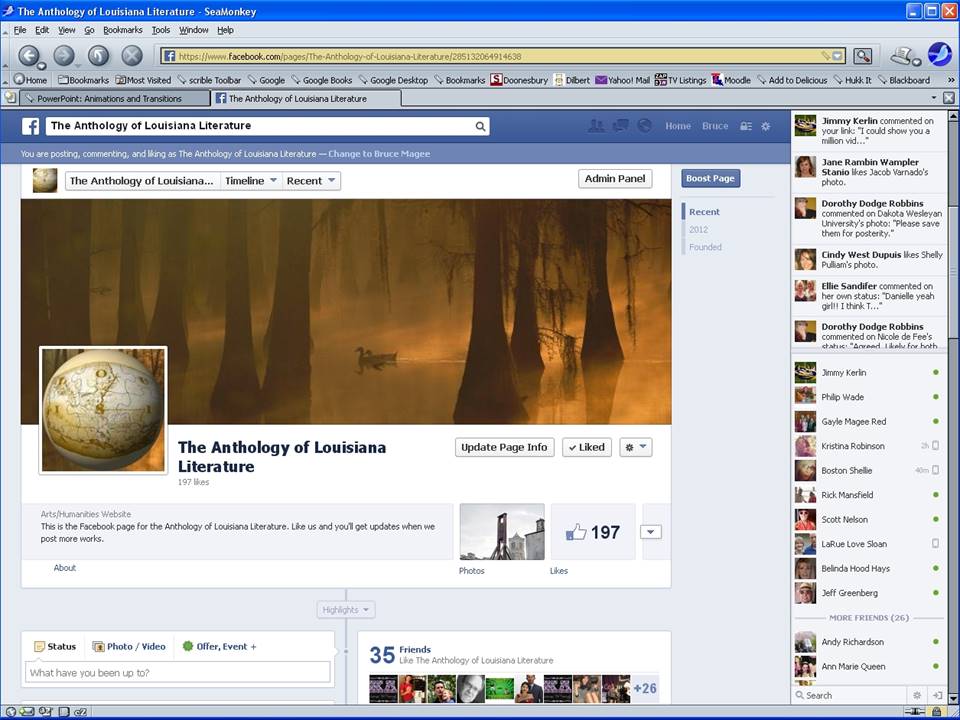Open the gear dropdown beside Liked
960x720 pixels.
point(636,448)
